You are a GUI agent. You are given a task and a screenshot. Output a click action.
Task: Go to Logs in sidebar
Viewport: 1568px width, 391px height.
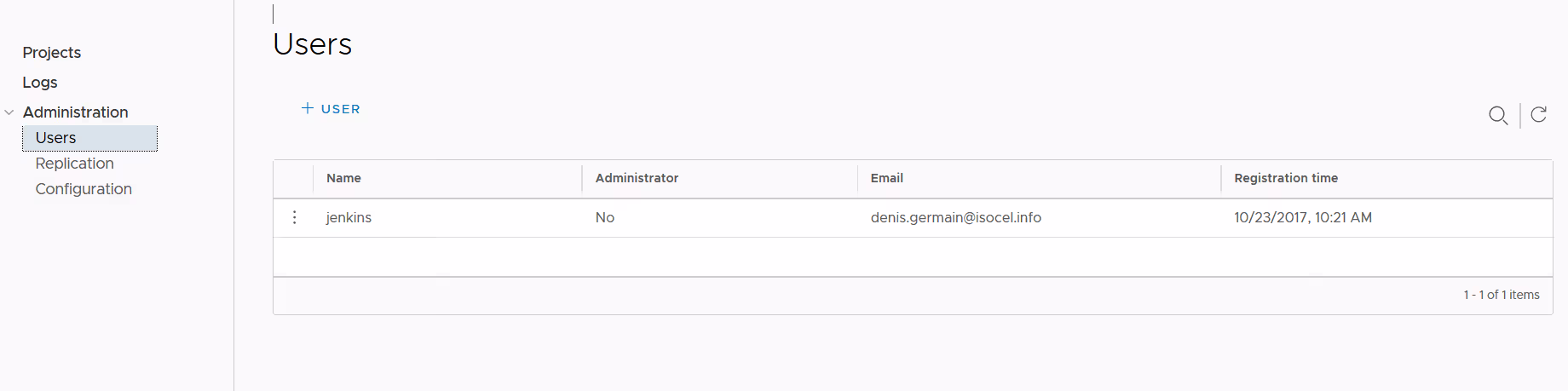coord(40,83)
